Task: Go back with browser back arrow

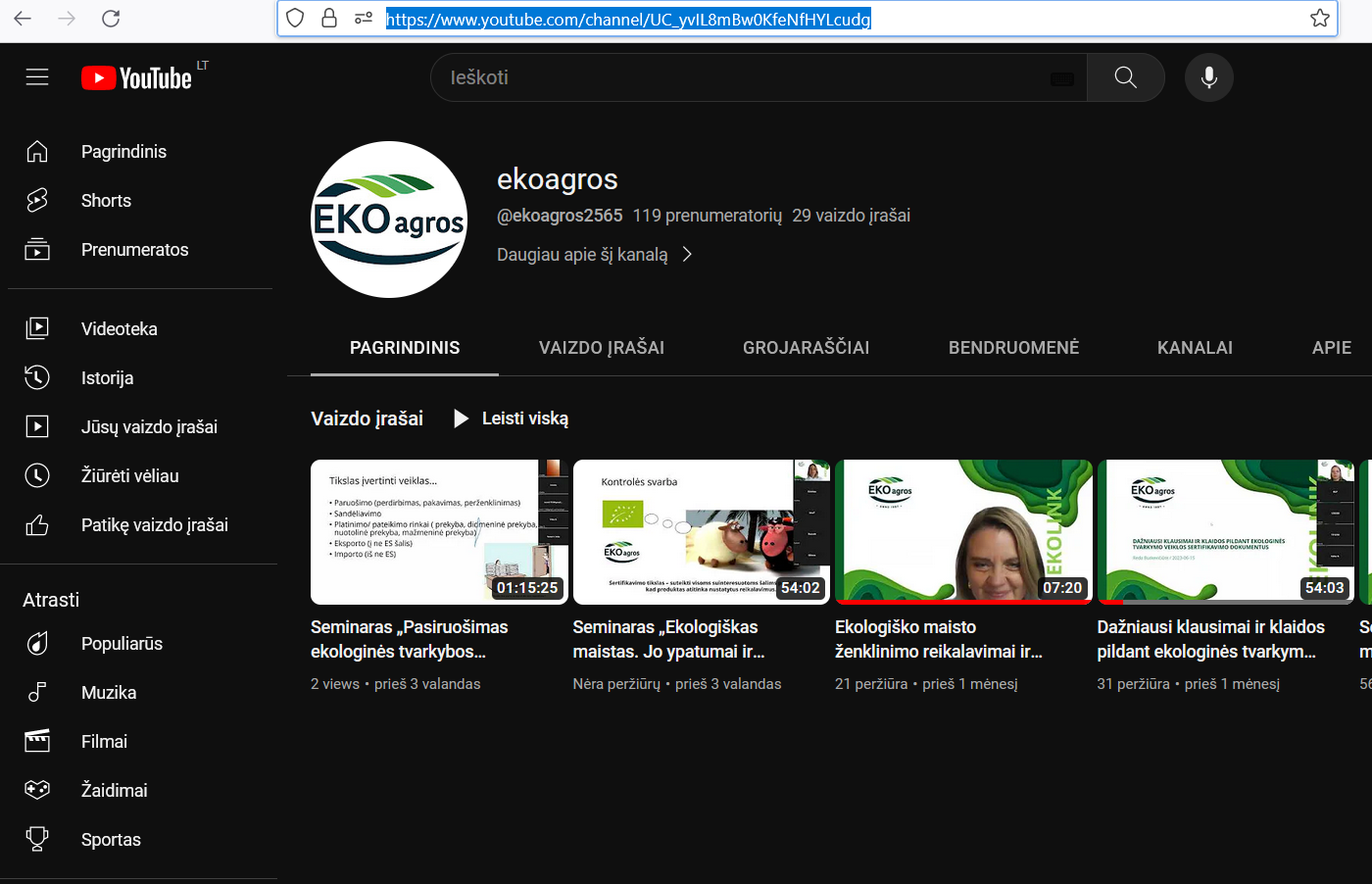Action: coord(23,19)
